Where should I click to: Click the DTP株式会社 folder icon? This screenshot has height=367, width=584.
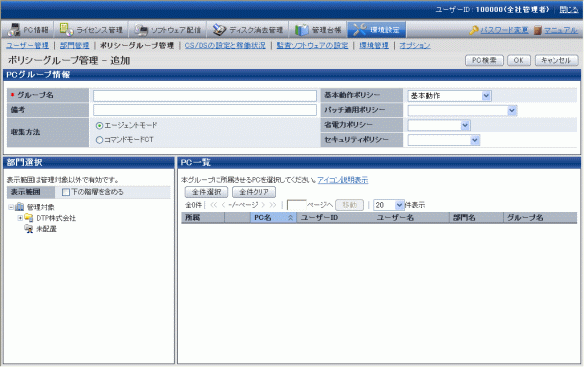tap(29, 218)
